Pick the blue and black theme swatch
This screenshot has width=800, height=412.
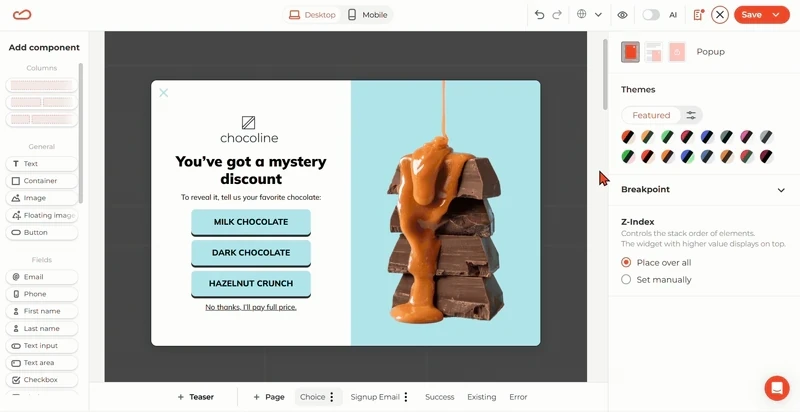[707, 137]
